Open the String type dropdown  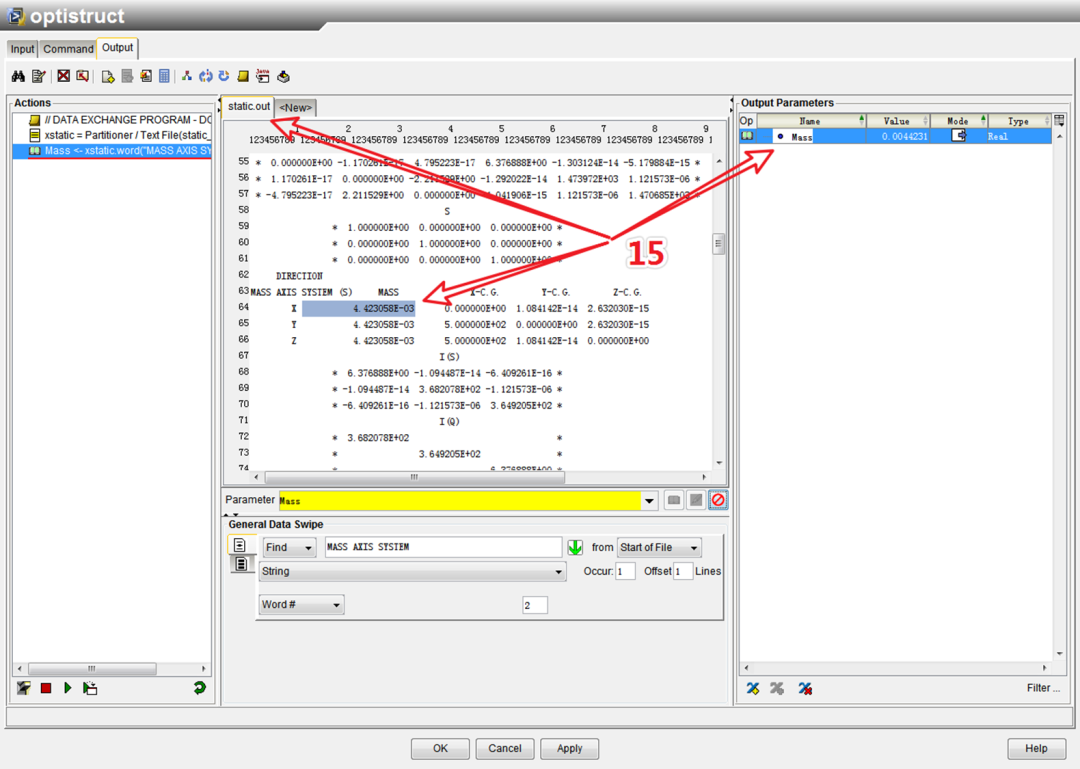(413, 571)
